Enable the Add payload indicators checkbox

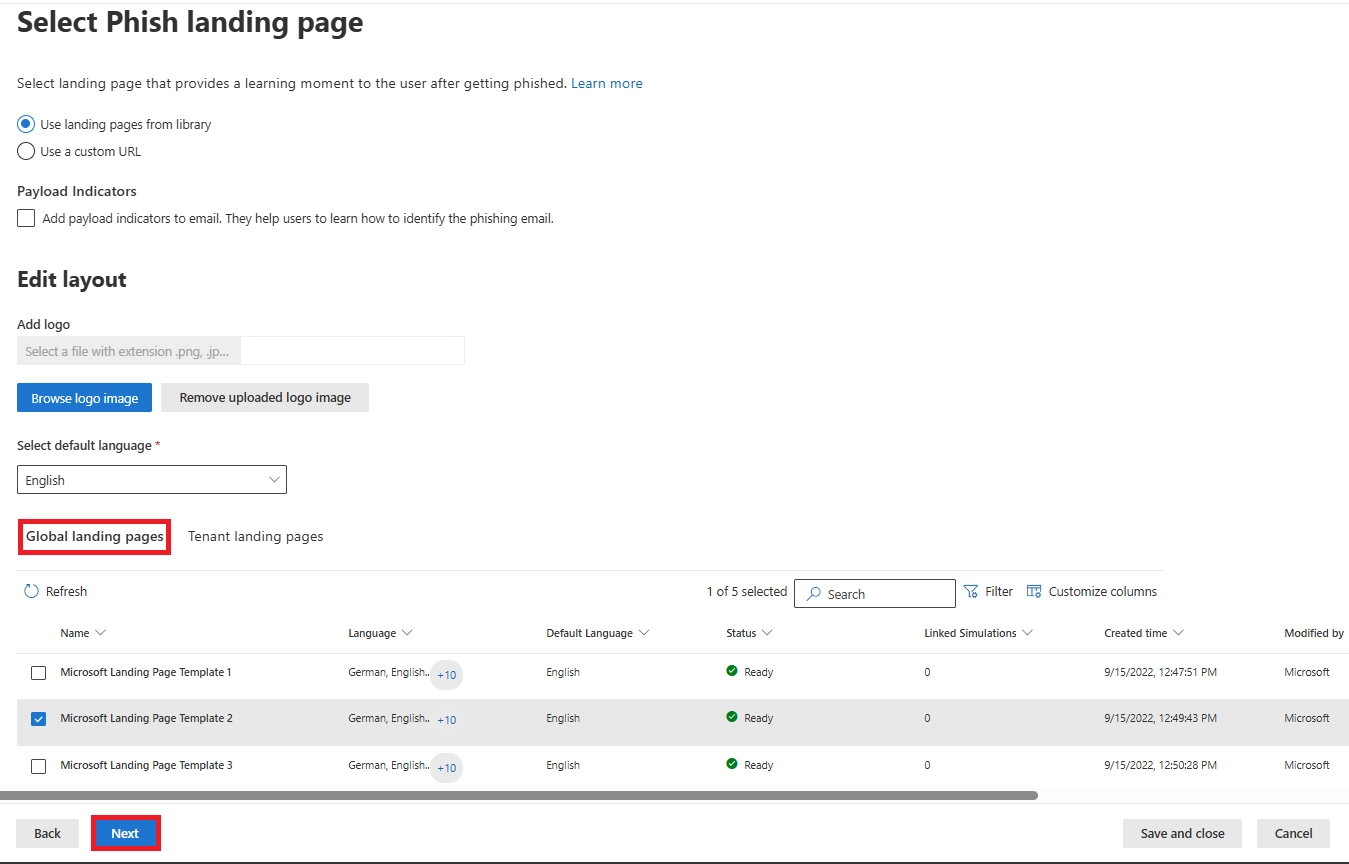coord(25,218)
